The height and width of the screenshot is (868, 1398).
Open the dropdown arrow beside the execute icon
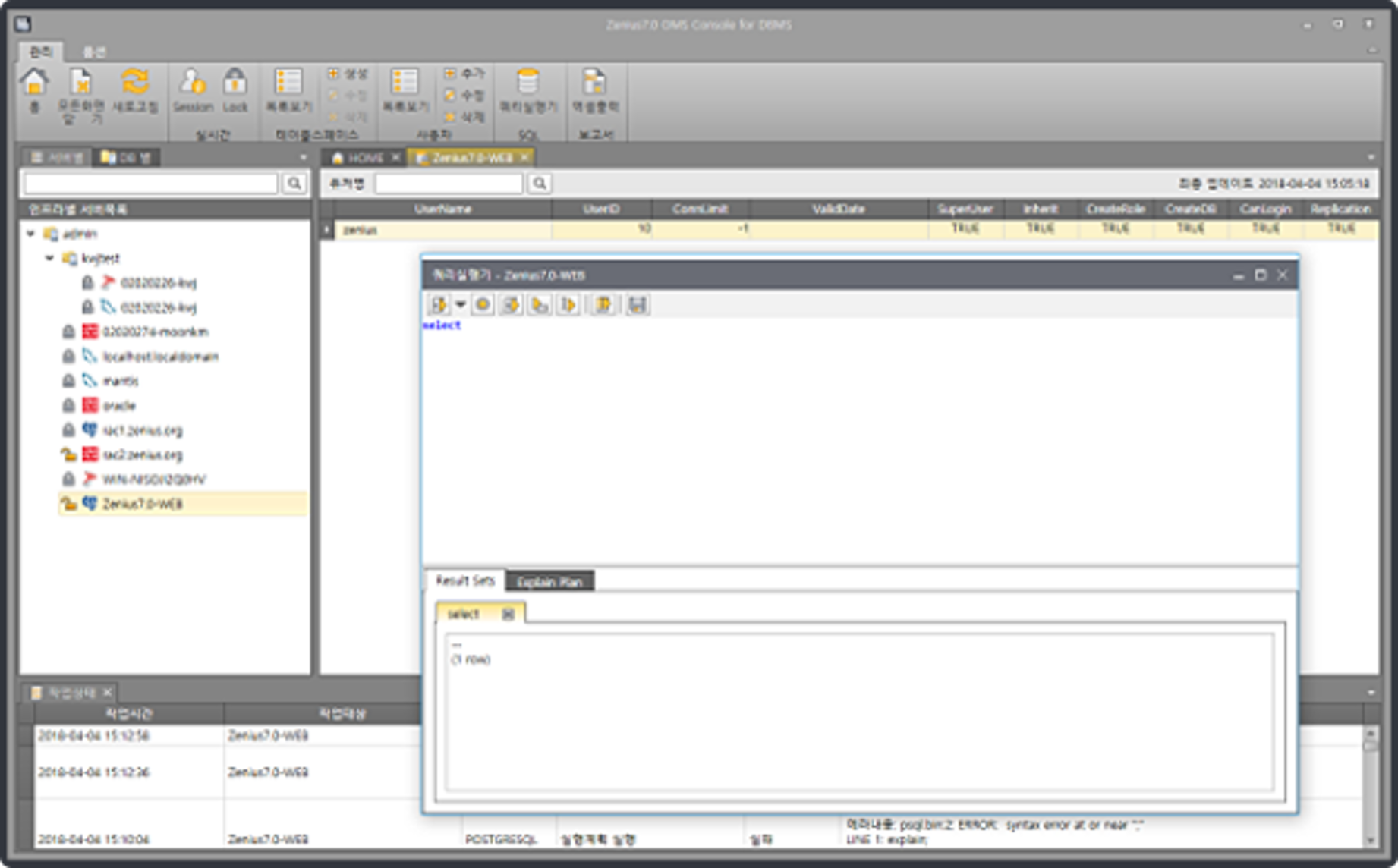pyautogui.click(x=460, y=304)
